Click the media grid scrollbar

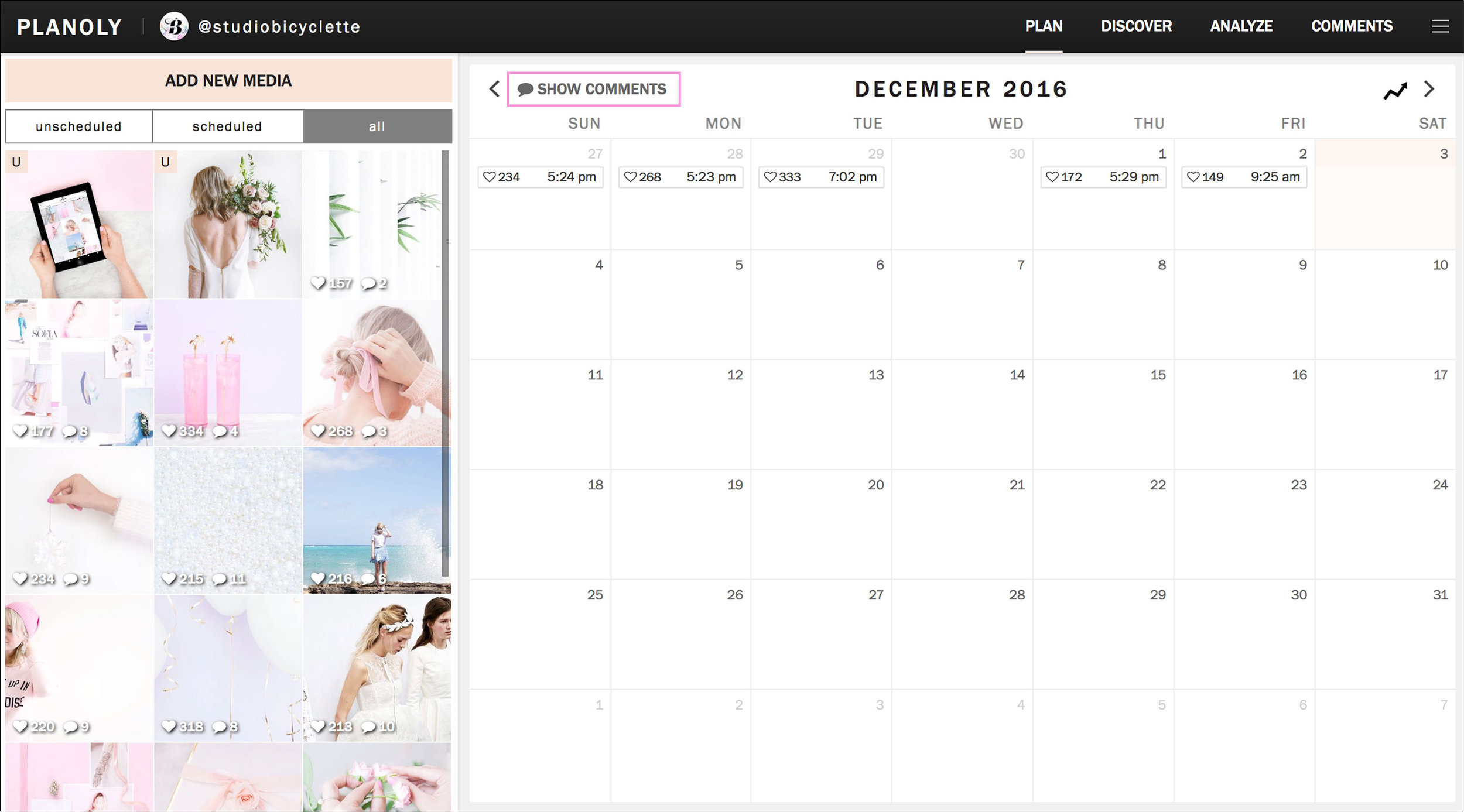pos(446,363)
